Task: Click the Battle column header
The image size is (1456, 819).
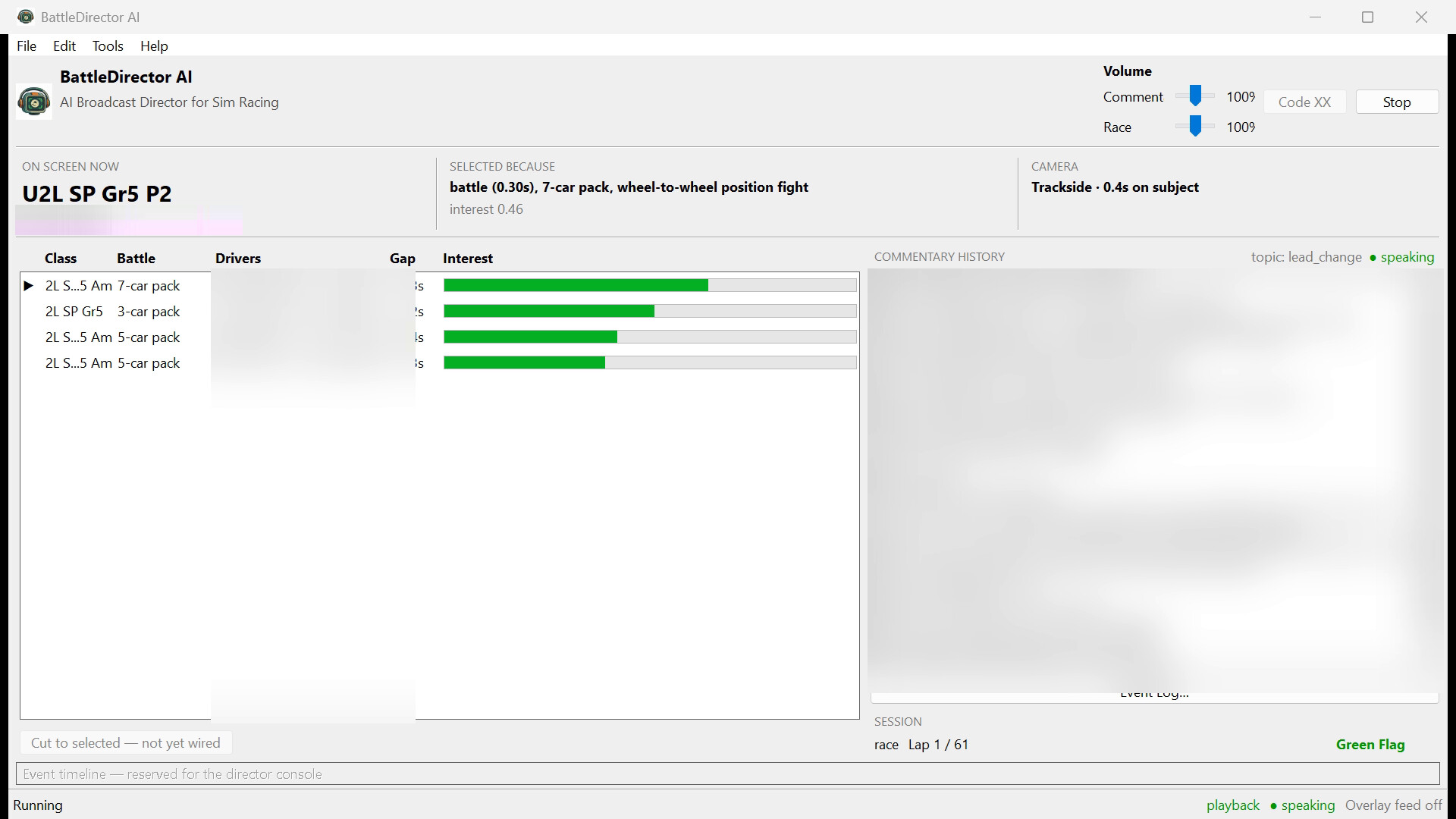Action: point(136,258)
